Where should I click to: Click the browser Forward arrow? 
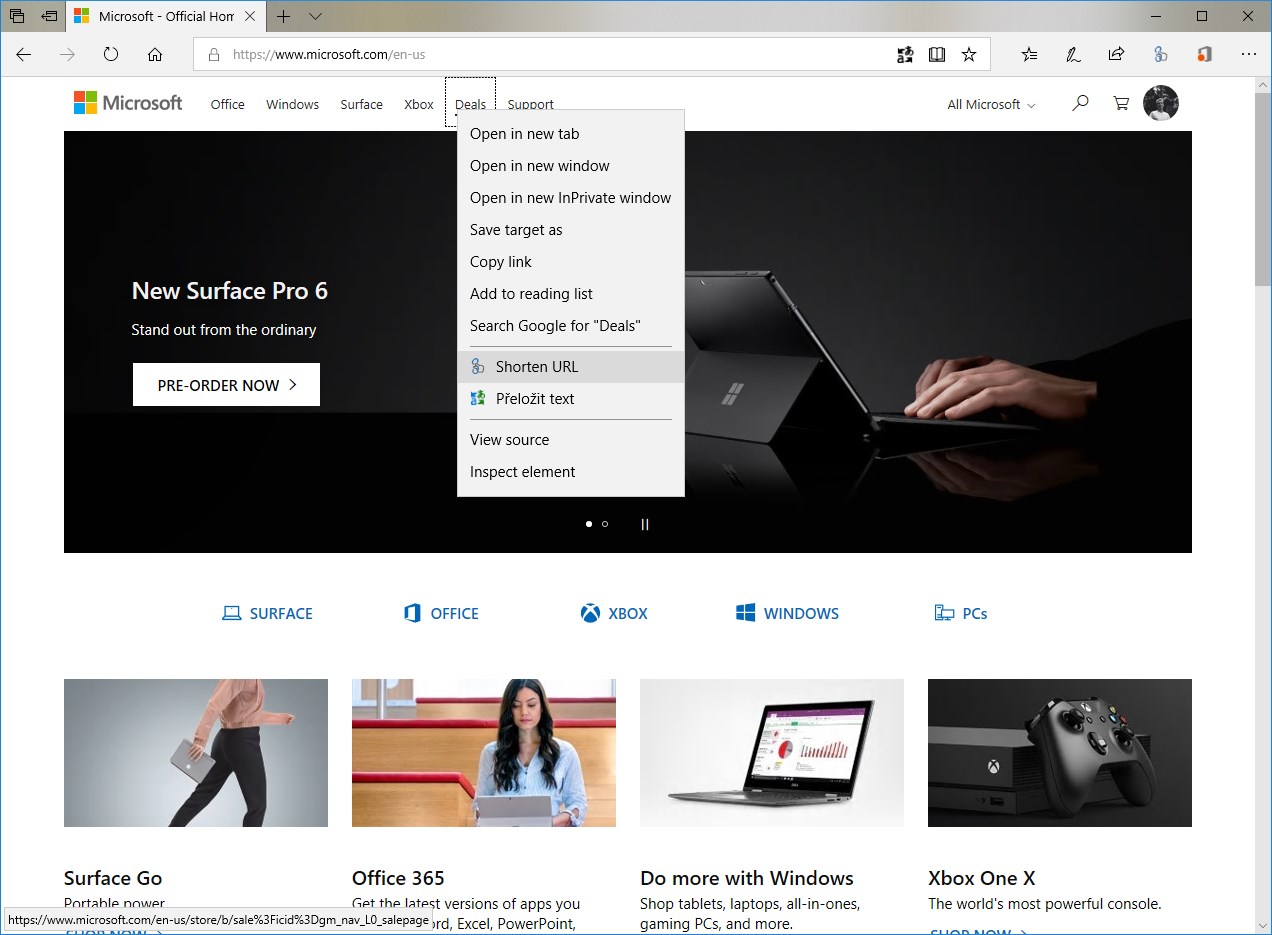pos(68,55)
